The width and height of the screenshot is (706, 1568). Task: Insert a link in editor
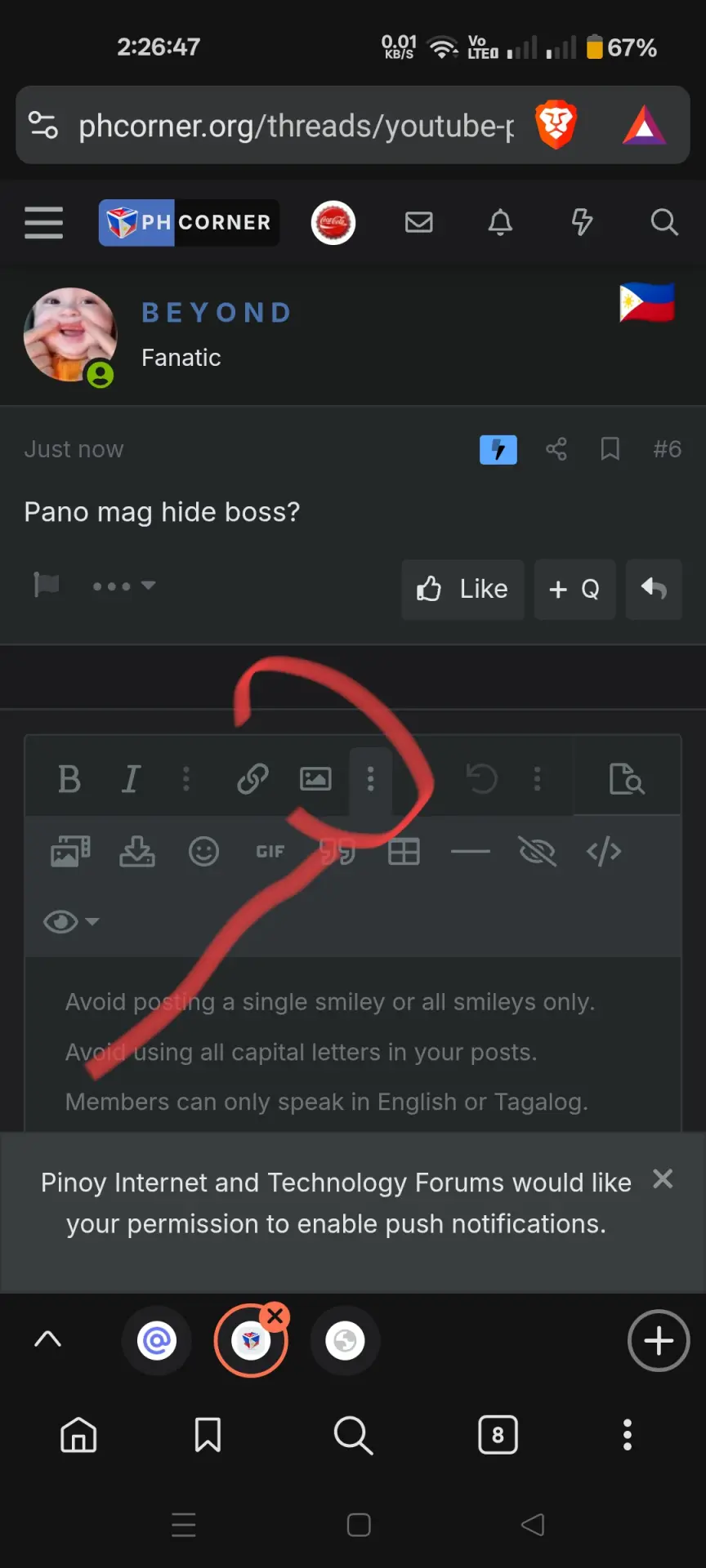[x=252, y=779]
